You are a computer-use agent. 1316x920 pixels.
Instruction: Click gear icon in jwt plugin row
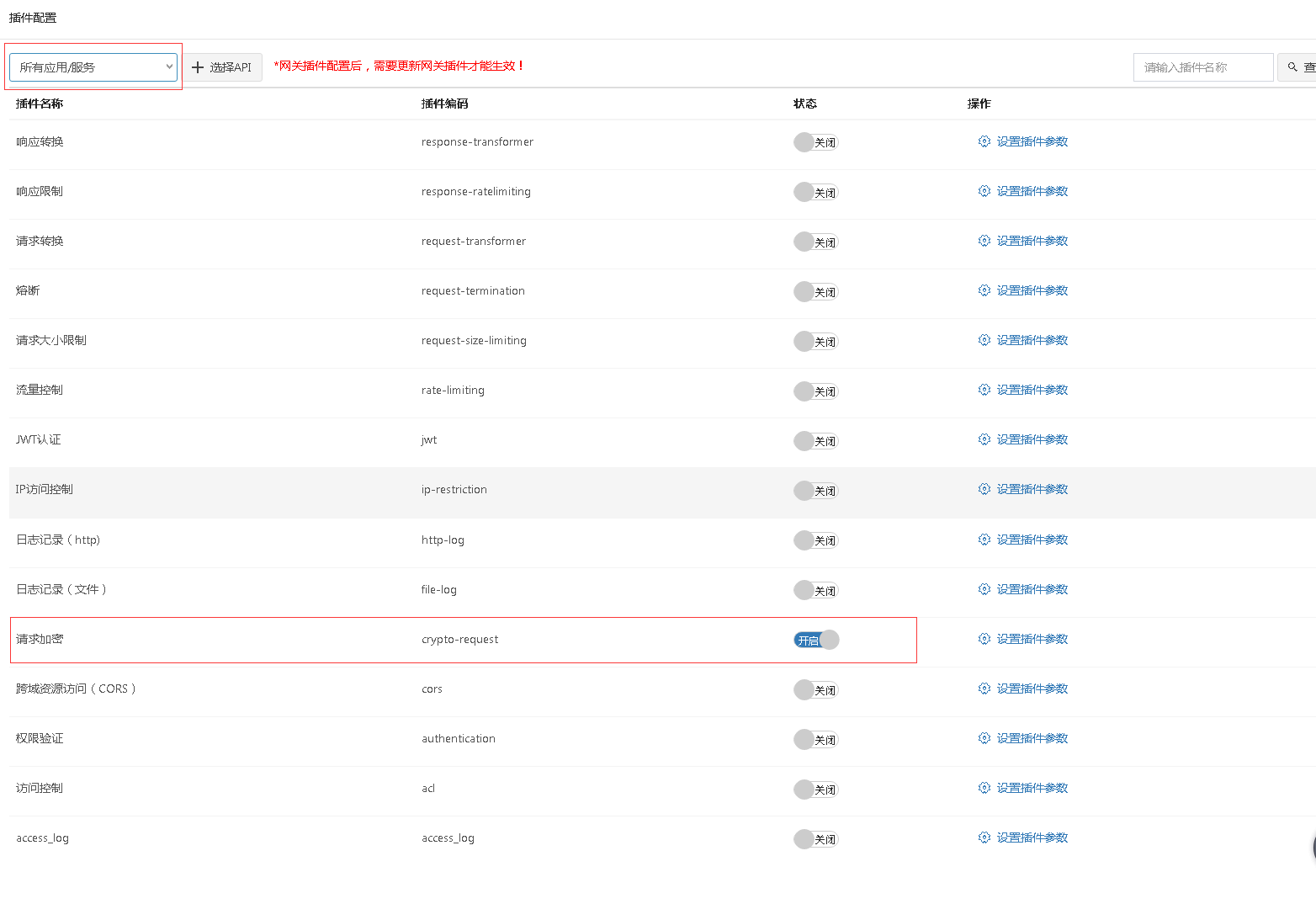click(x=984, y=439)
